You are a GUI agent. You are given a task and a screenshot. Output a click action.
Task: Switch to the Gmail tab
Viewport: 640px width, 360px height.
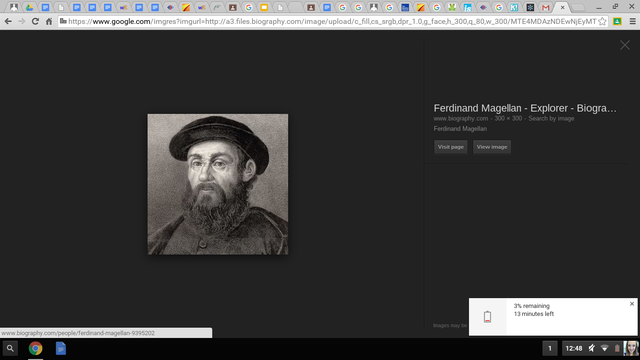[x=546, y=7]
